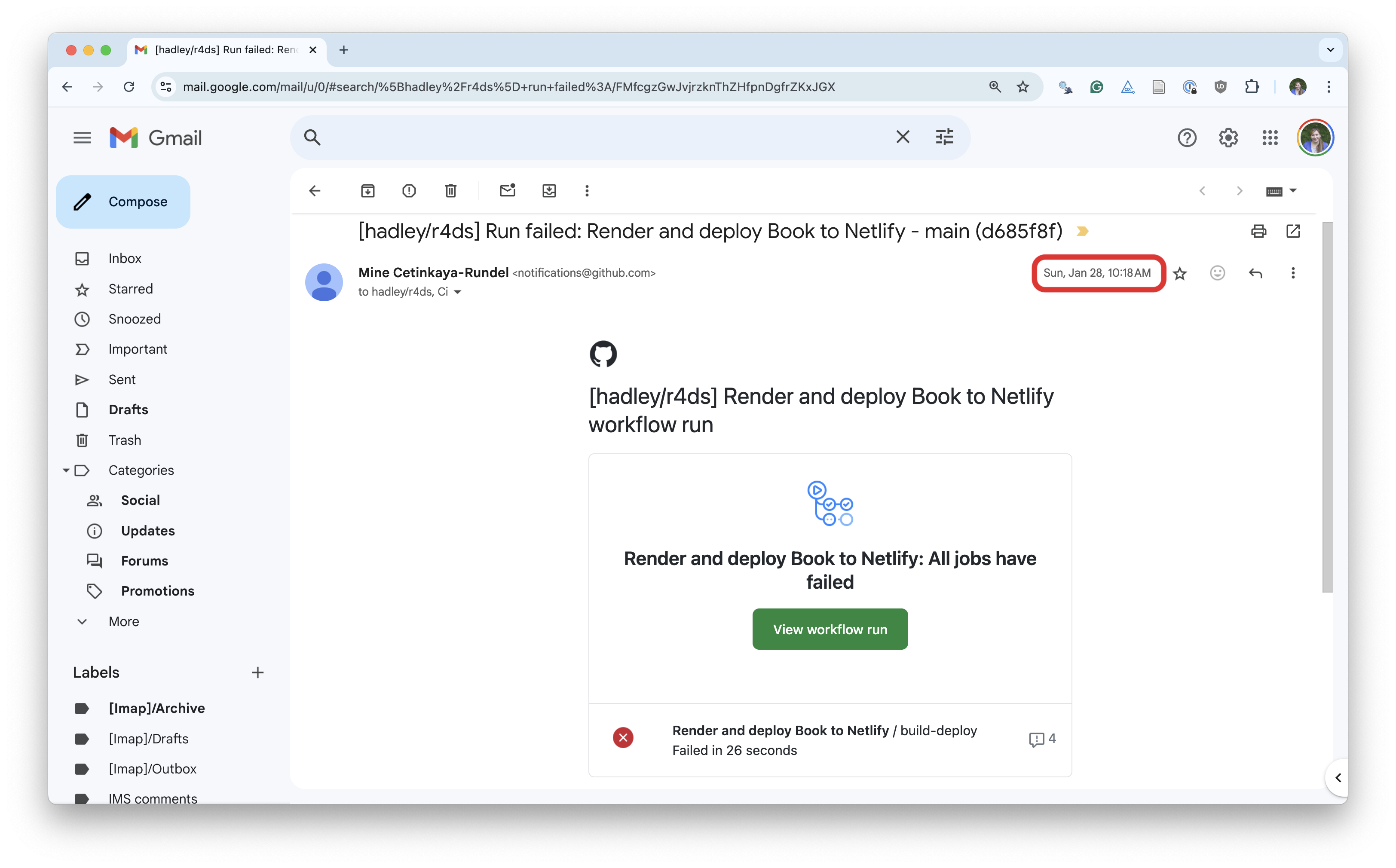The image size is (1396, 868).
Task: Open the Google apps launcher
Action: pyautogui.click(x=1271, y=137)
